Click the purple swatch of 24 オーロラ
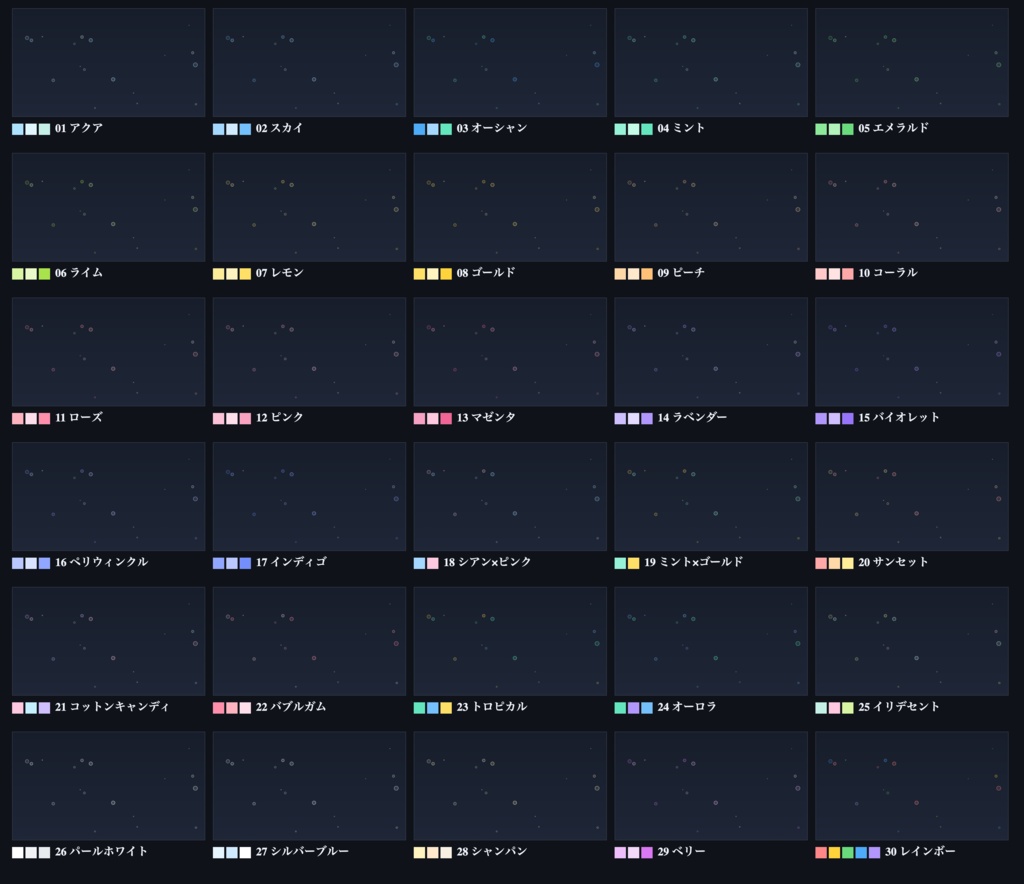Screen dimensions: 1024x884 pyautogui.click(x=633, y=708)
